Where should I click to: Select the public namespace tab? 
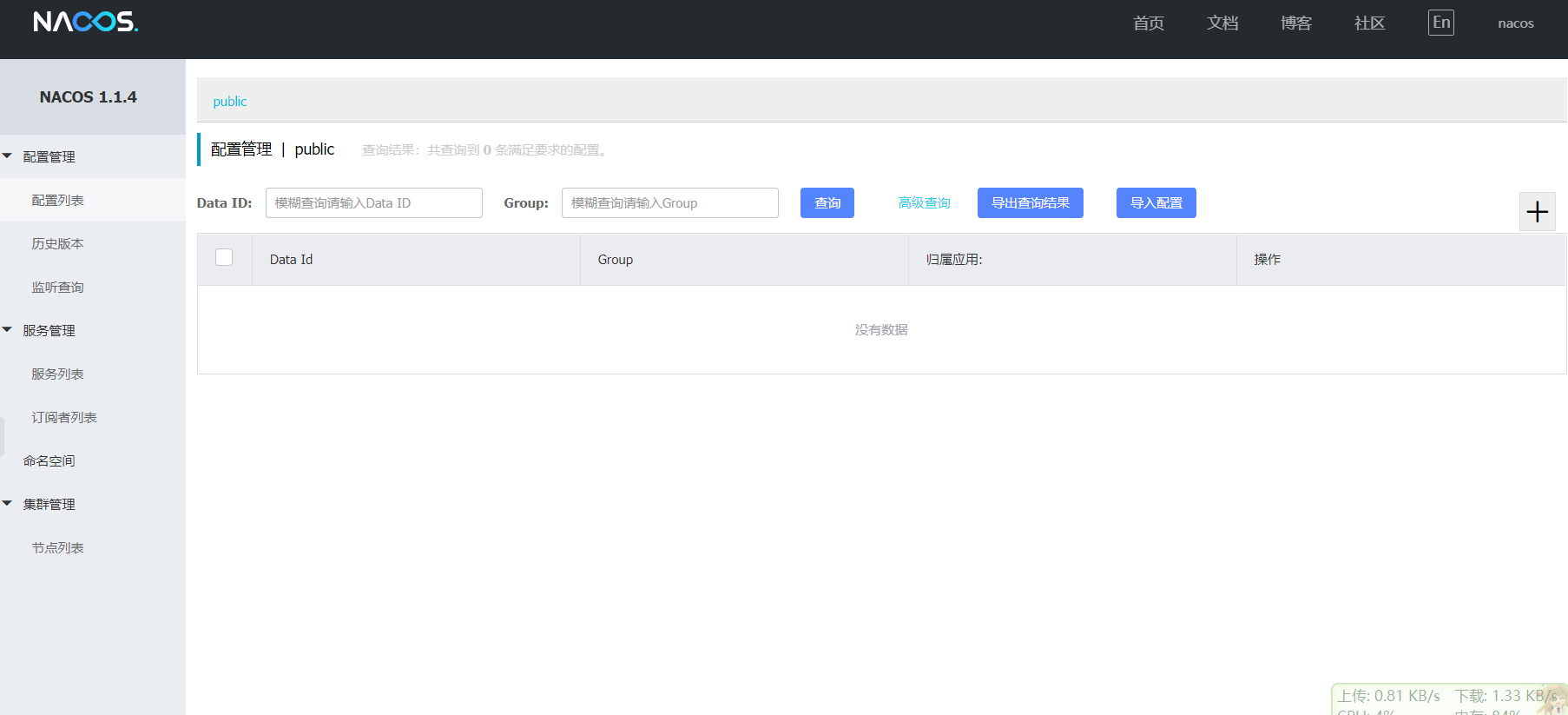[x=230, y=101]
